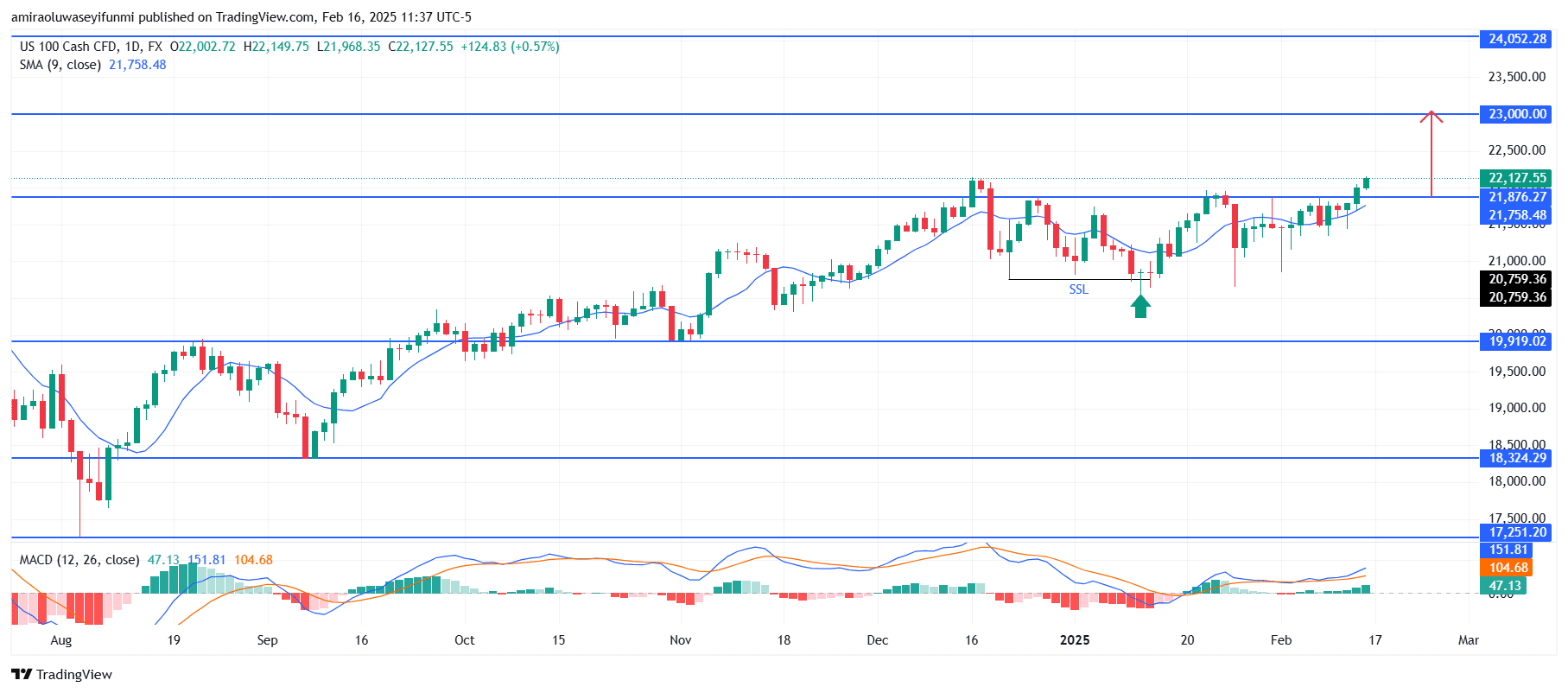
Task: Click the 24,052.28 price level label
Action: [x=1516, y=39]
